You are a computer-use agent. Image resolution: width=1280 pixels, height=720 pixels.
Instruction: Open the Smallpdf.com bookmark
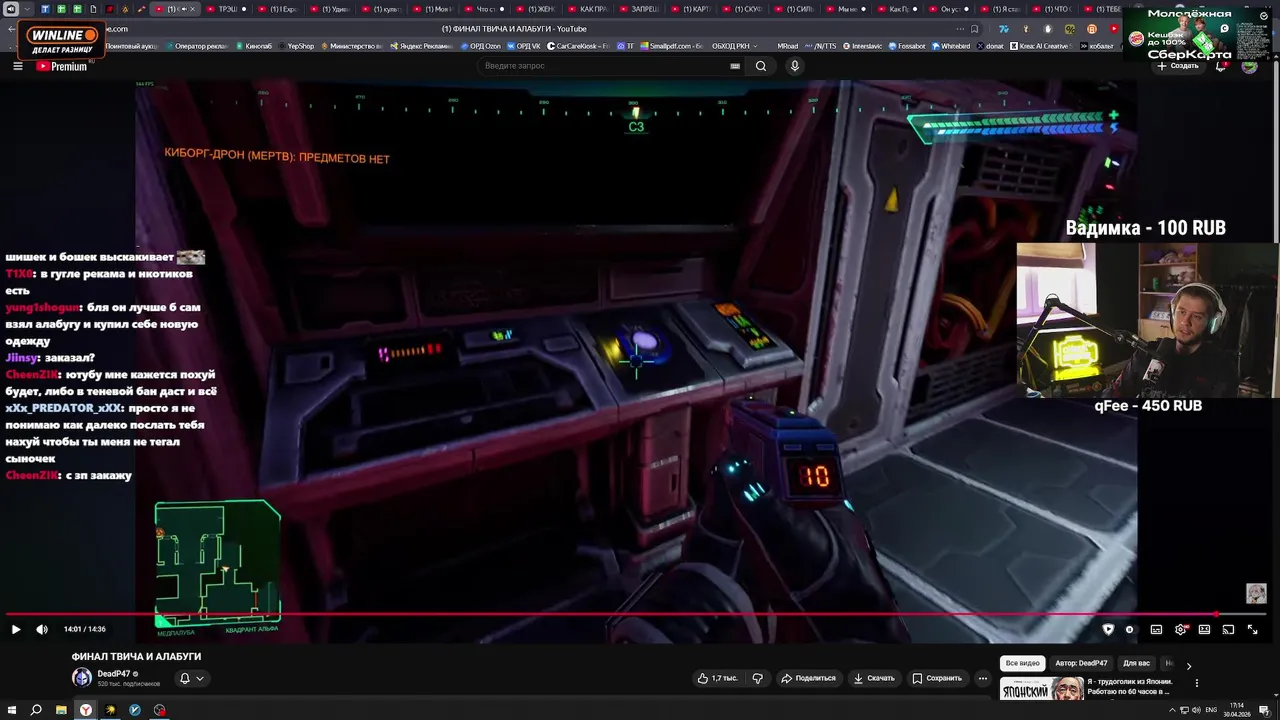pyautogui.click(x=673, y=46)
